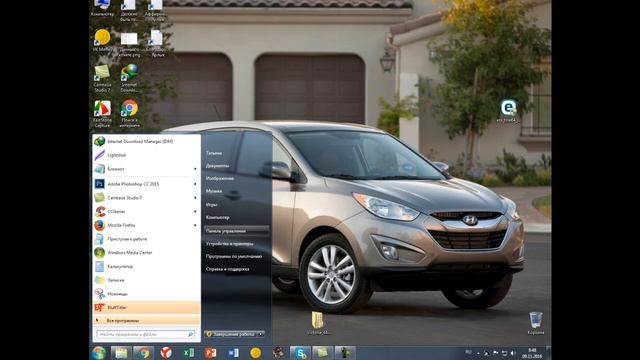Image resolution: width=640 pixels, height=360 pixels.
Task: Click Action Center flag tray icon
Action: pyautogui.click(x=496, y=353)
